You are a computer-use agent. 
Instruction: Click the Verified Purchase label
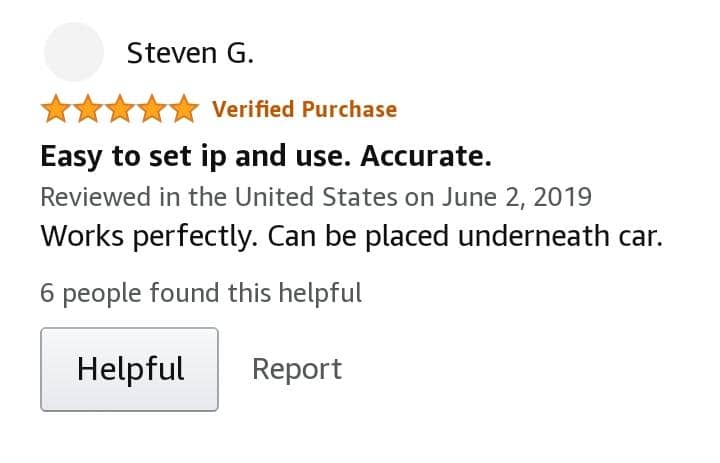tap(304, 109)
